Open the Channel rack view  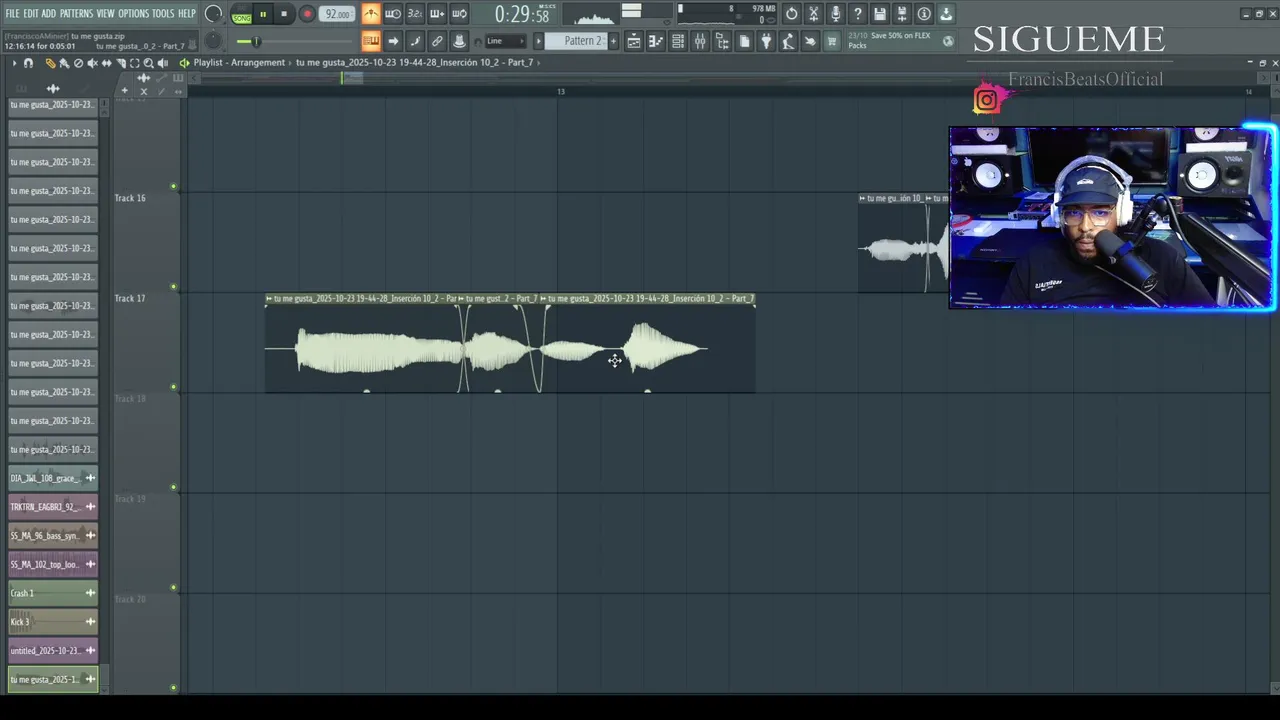coord(678,41)
